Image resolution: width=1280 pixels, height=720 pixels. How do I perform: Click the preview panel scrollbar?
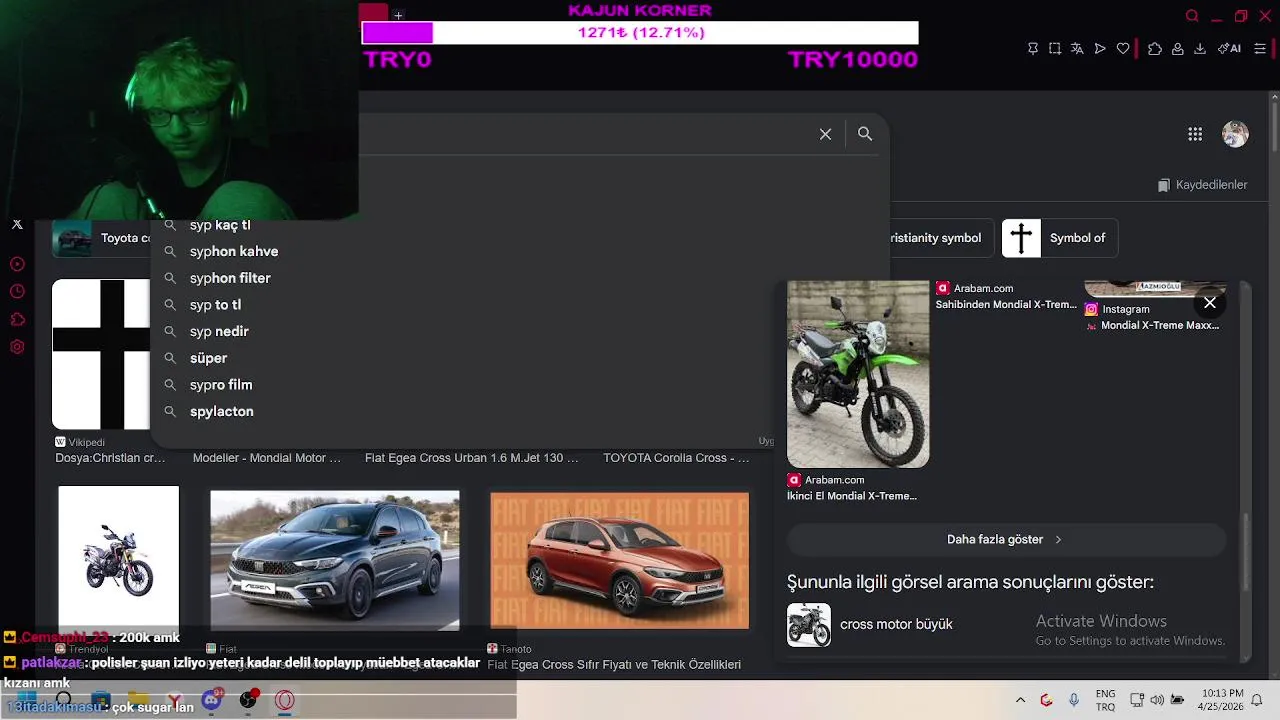point(1246,550)
